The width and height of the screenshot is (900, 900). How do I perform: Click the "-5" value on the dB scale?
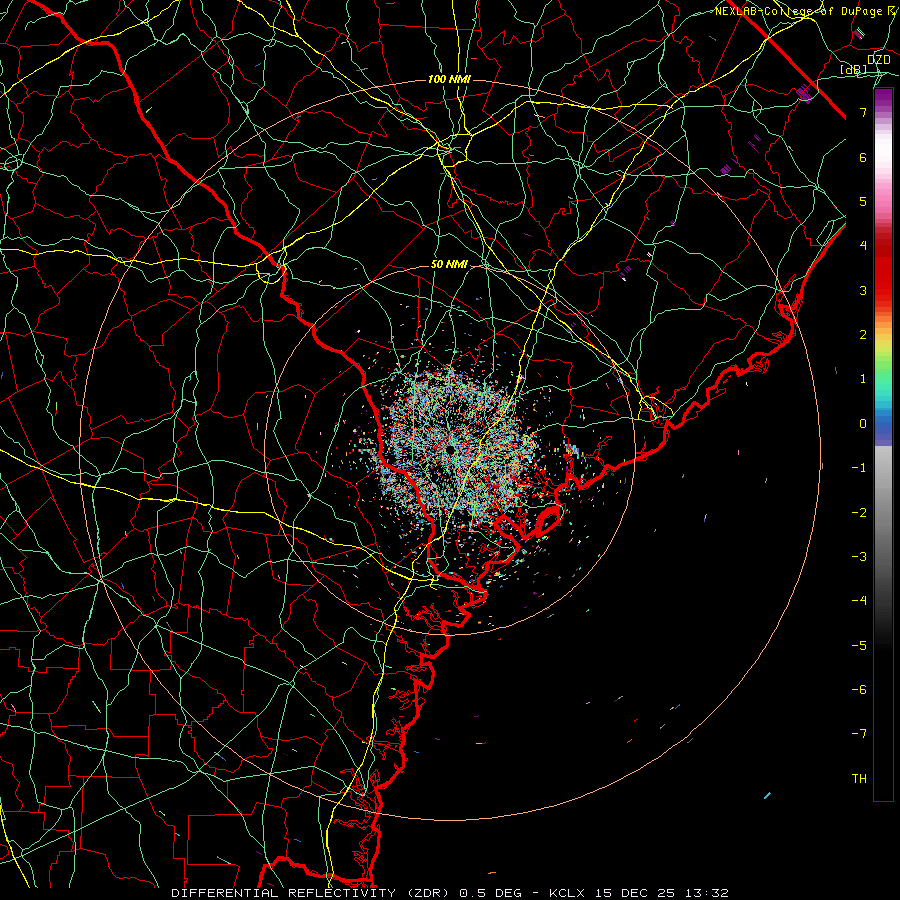(x=859, y=646)
